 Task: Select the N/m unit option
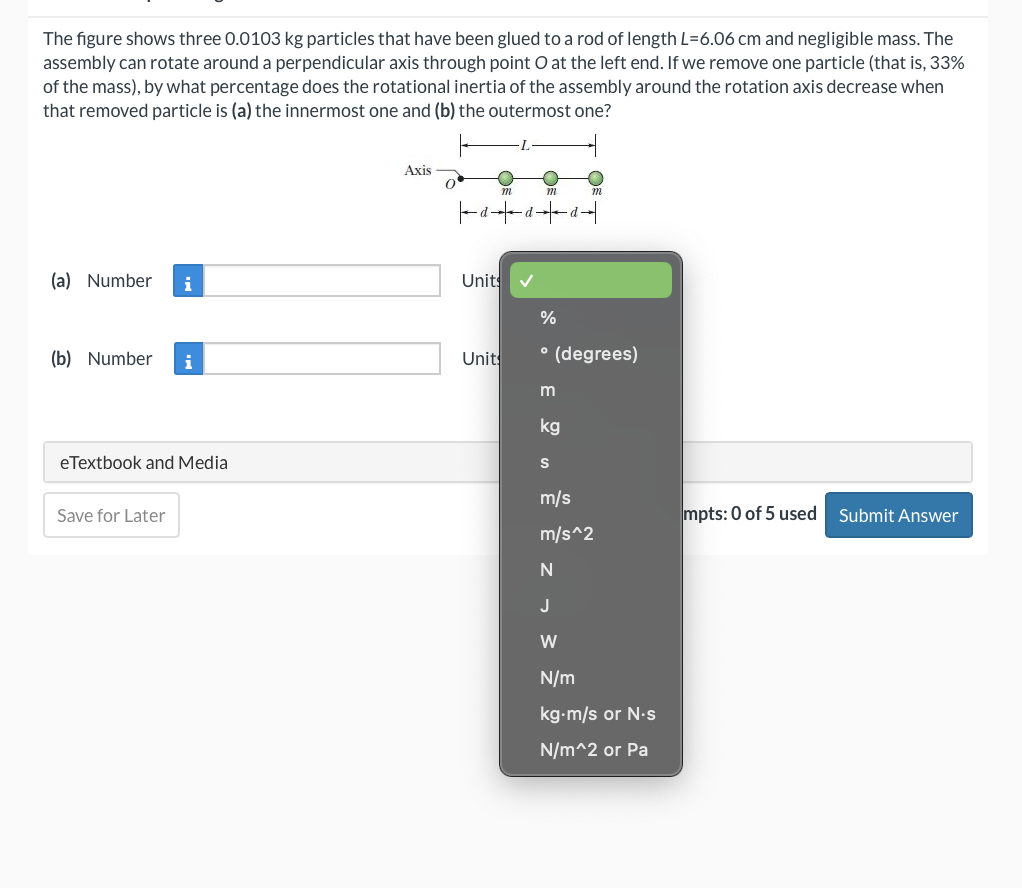(557, 677)
